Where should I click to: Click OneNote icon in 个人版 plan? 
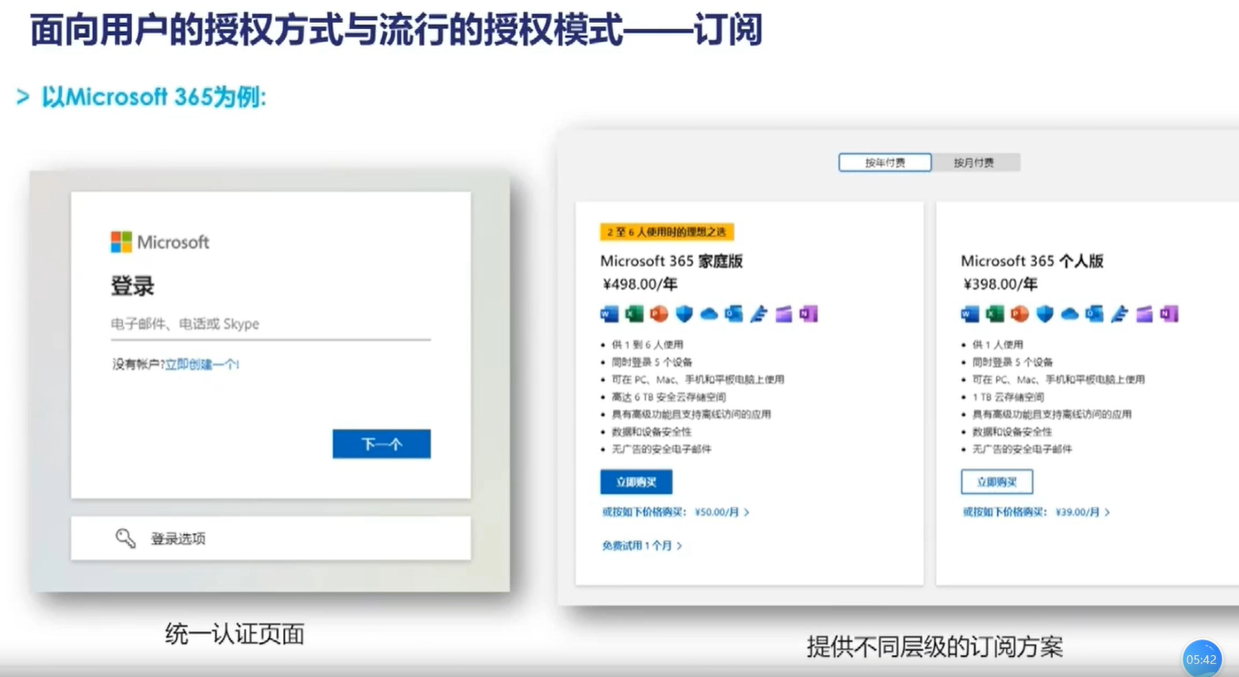pos(1169,314)
